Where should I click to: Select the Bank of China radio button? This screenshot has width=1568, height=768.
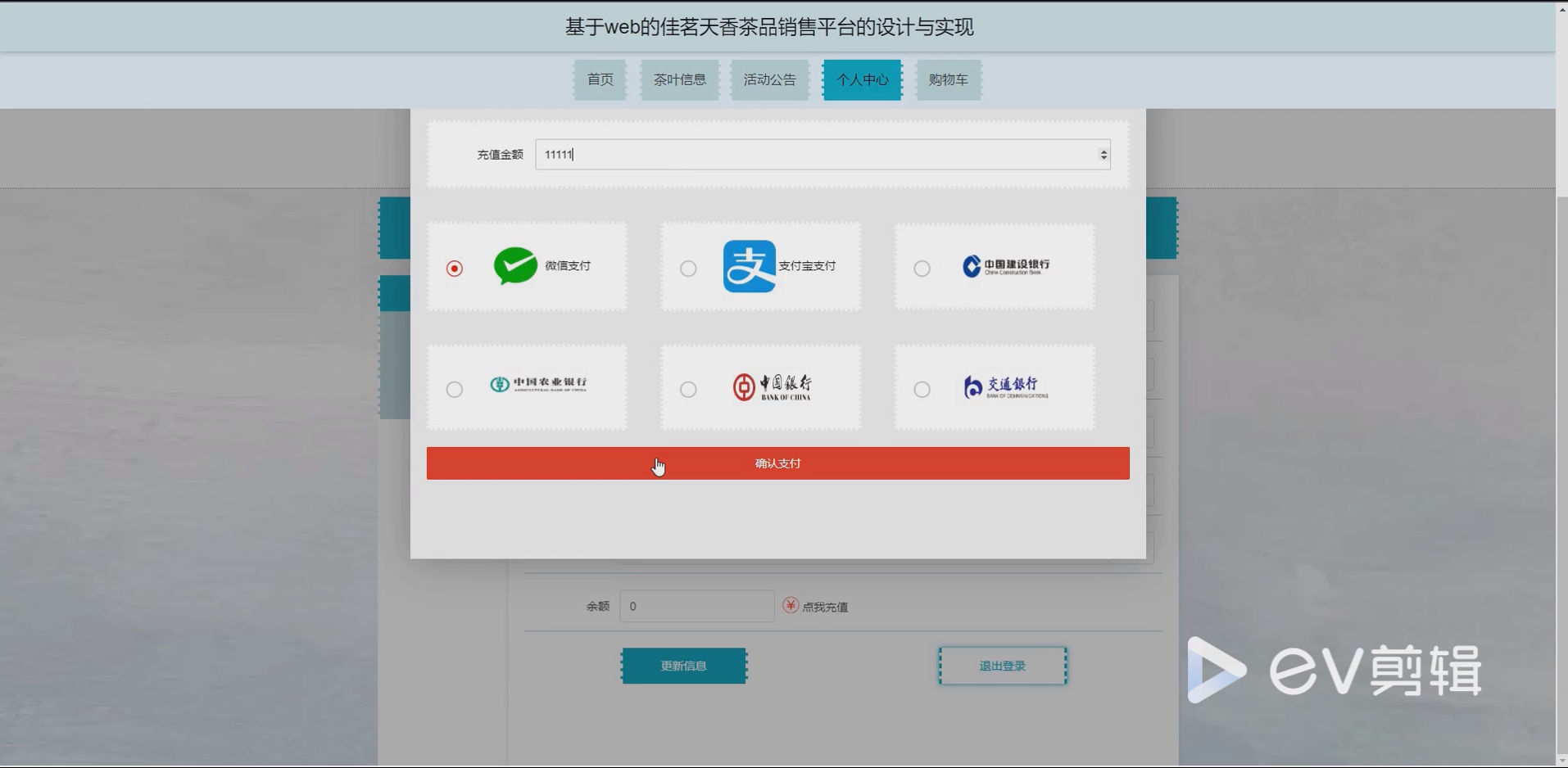point(688,390)
